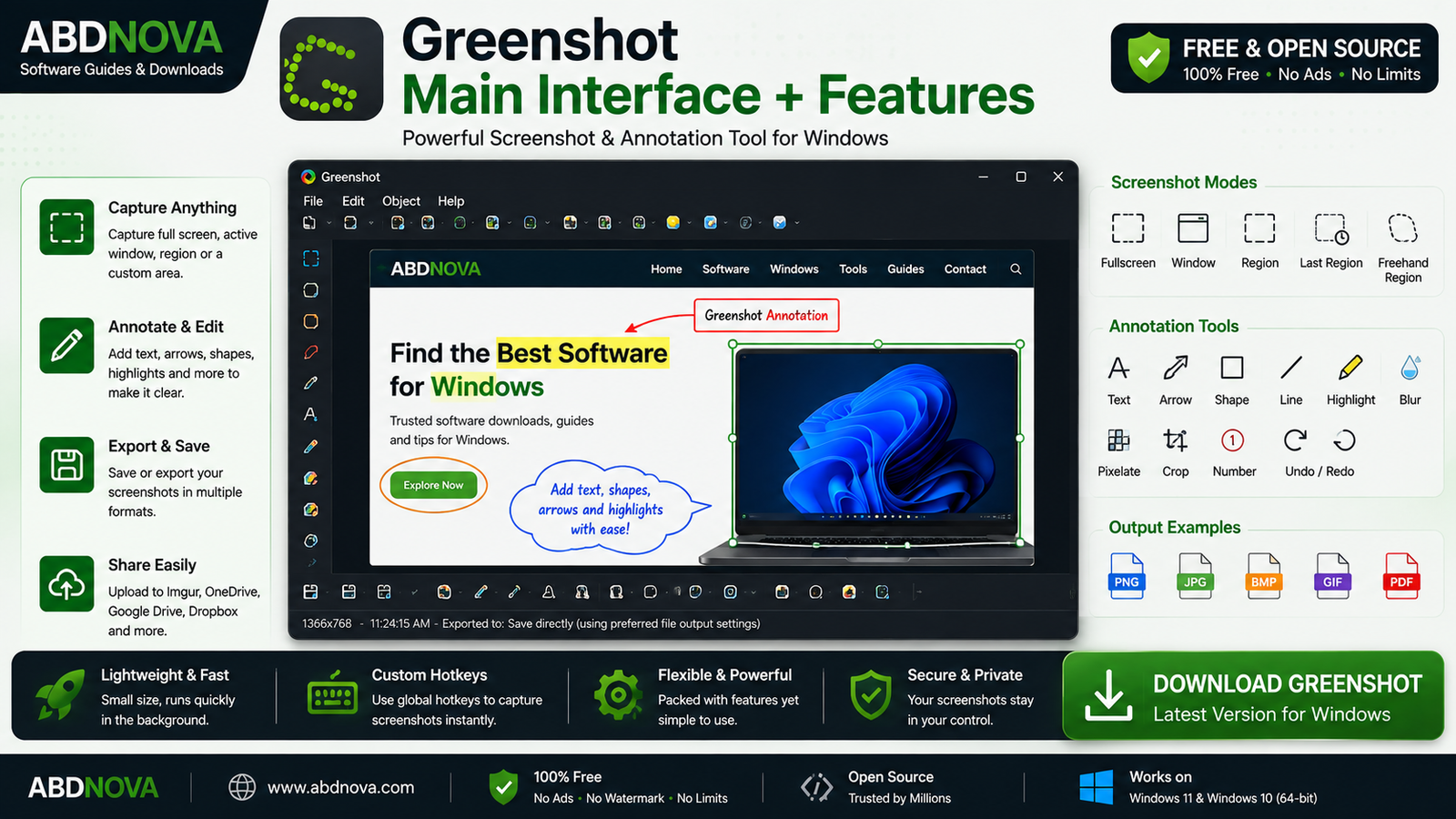Click the PNG output file icon
Screen dimensions: 1456x819
click(x=1127, y=575)
